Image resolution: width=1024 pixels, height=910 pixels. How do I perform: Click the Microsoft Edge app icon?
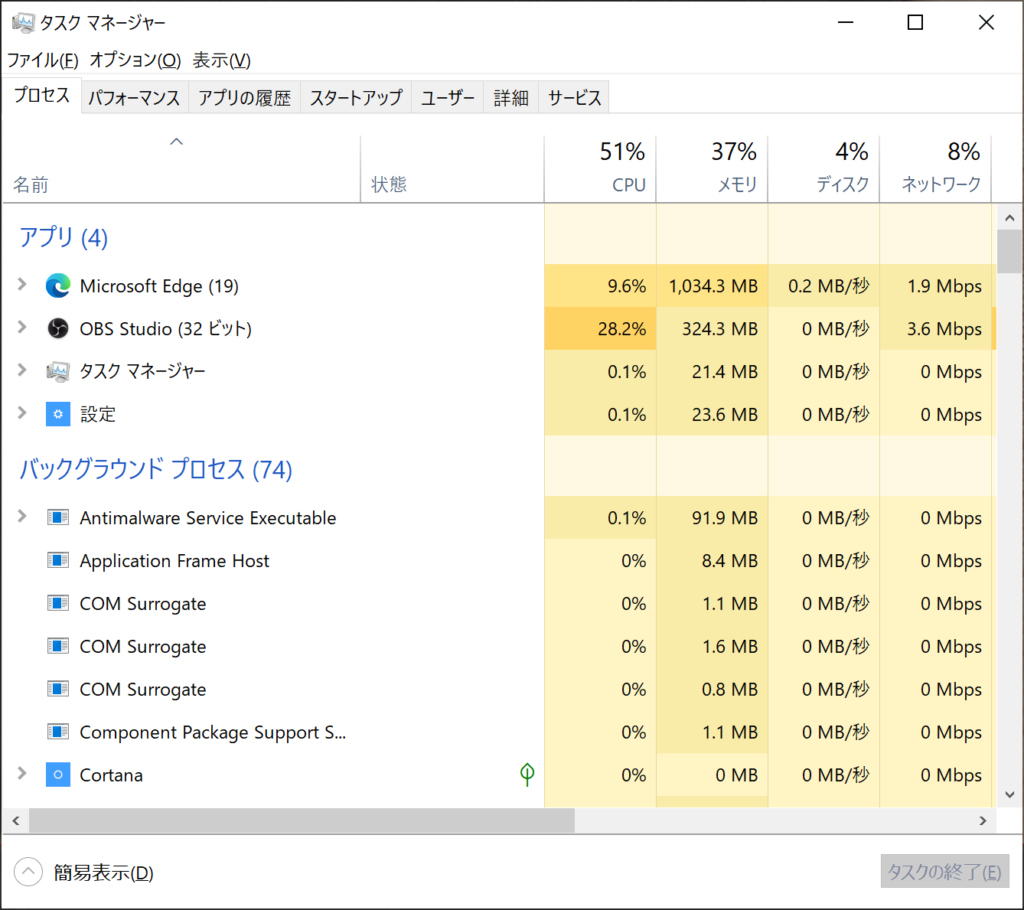pos(57,286)
